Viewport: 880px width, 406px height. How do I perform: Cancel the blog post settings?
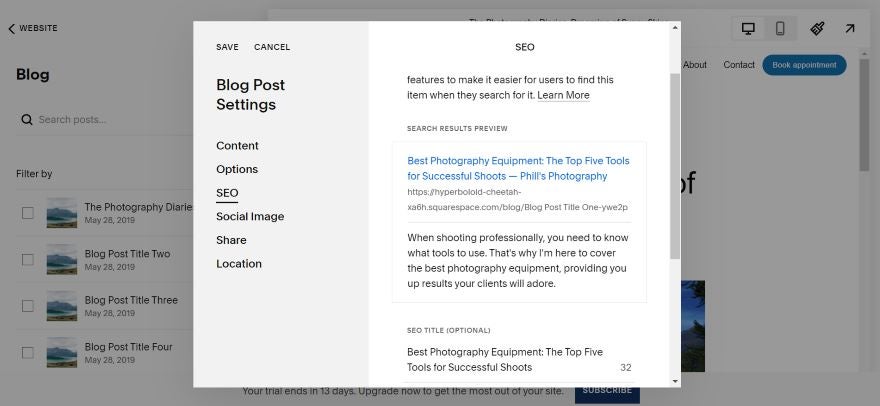pos(272,47)
